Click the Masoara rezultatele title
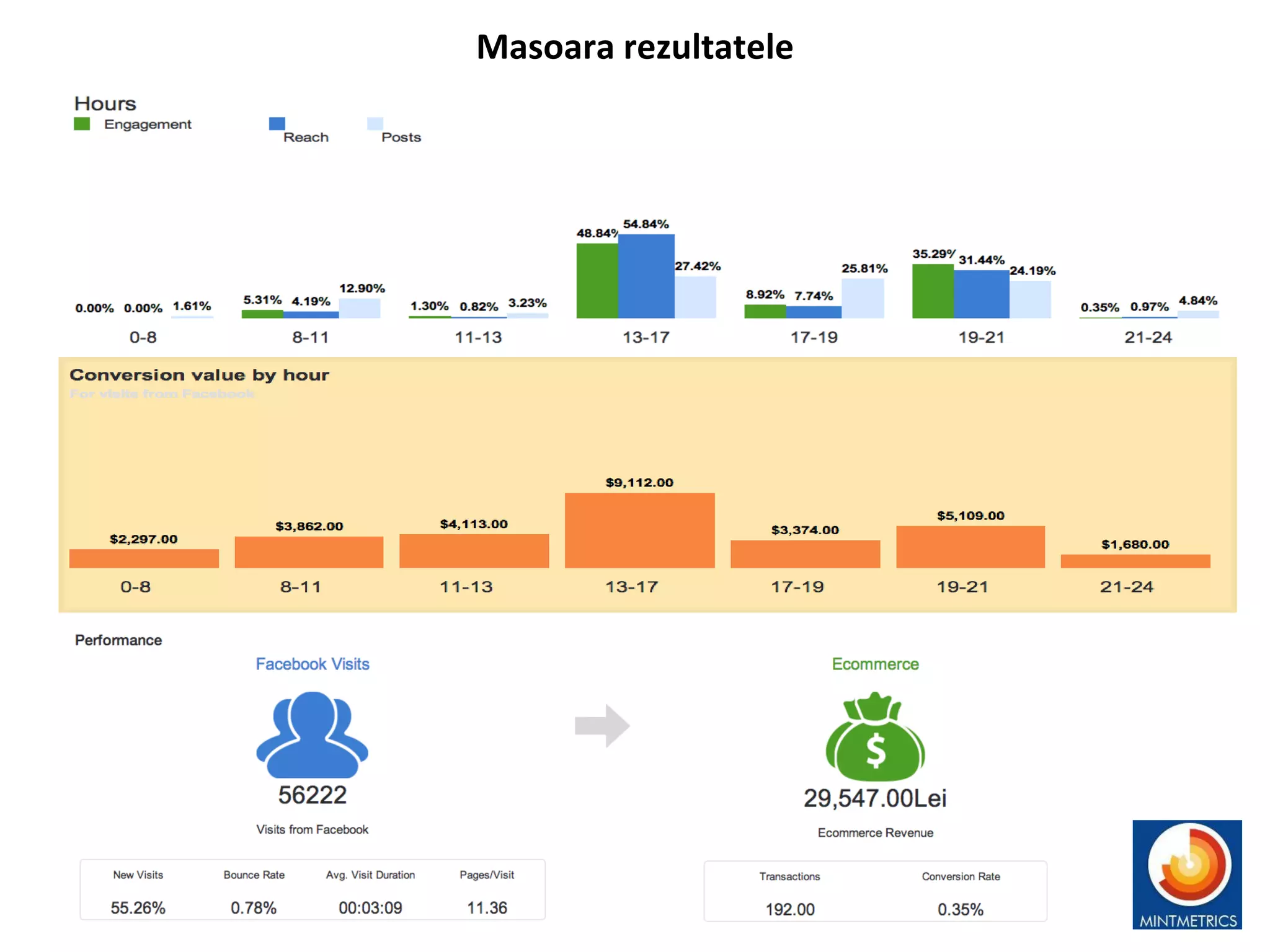The width and height of the screenshot is (1270, 952). [634, 47]
